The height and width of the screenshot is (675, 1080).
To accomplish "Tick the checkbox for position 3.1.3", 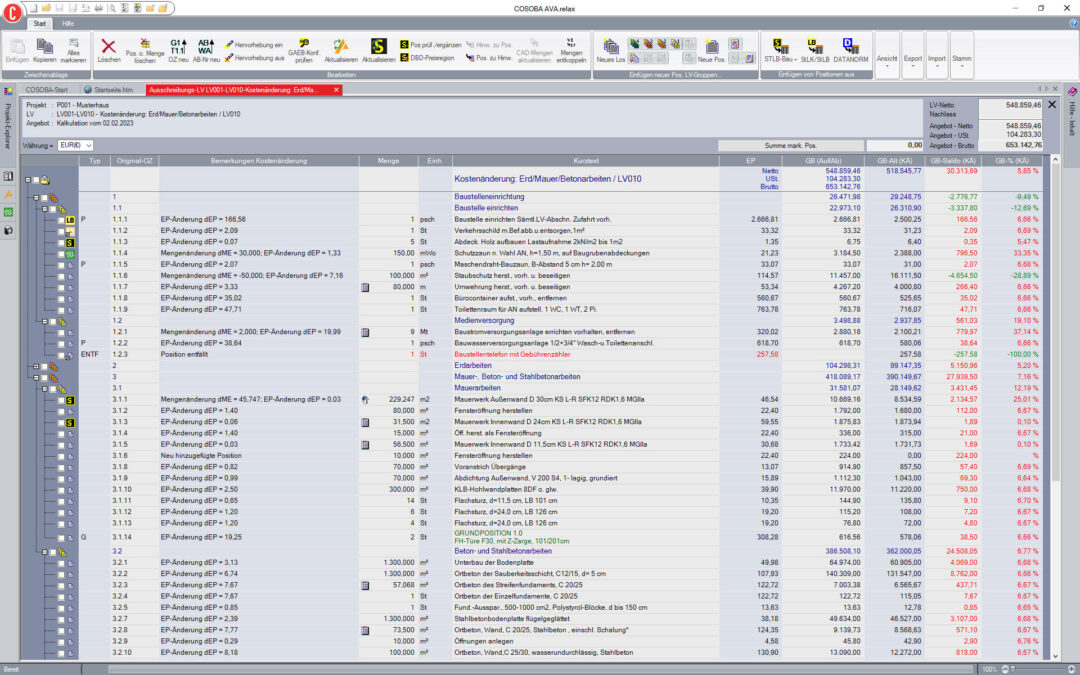I will click(61, 422).
